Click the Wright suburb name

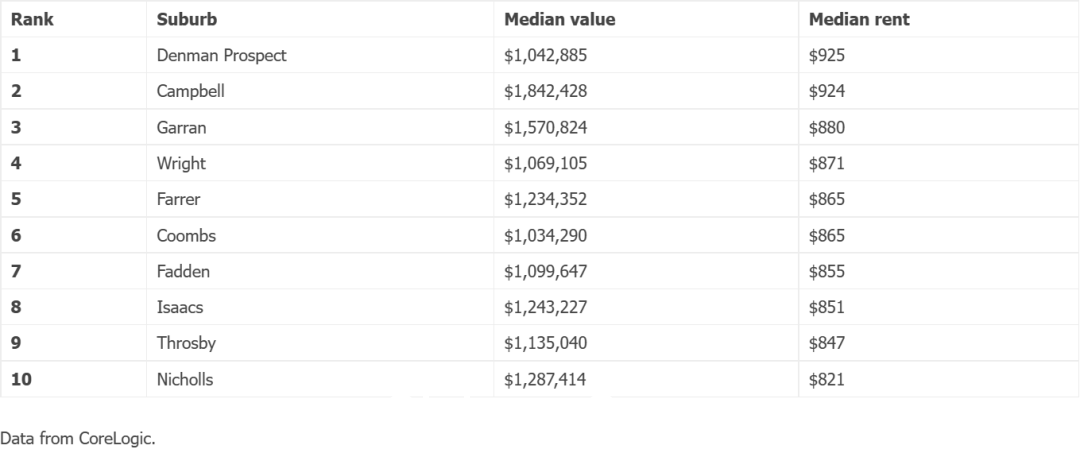pos(181,163)
